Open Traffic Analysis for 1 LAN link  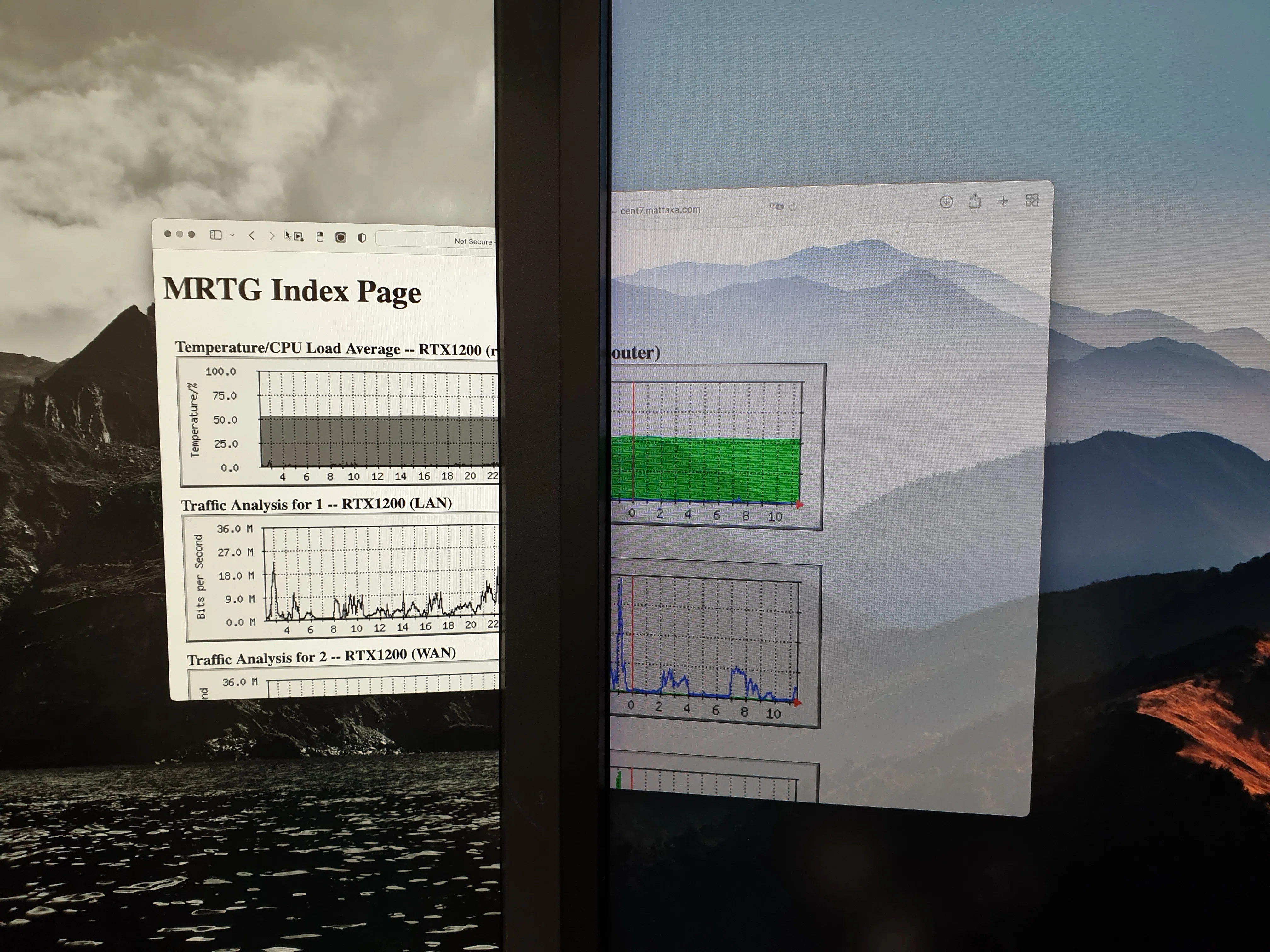[316, 504]
